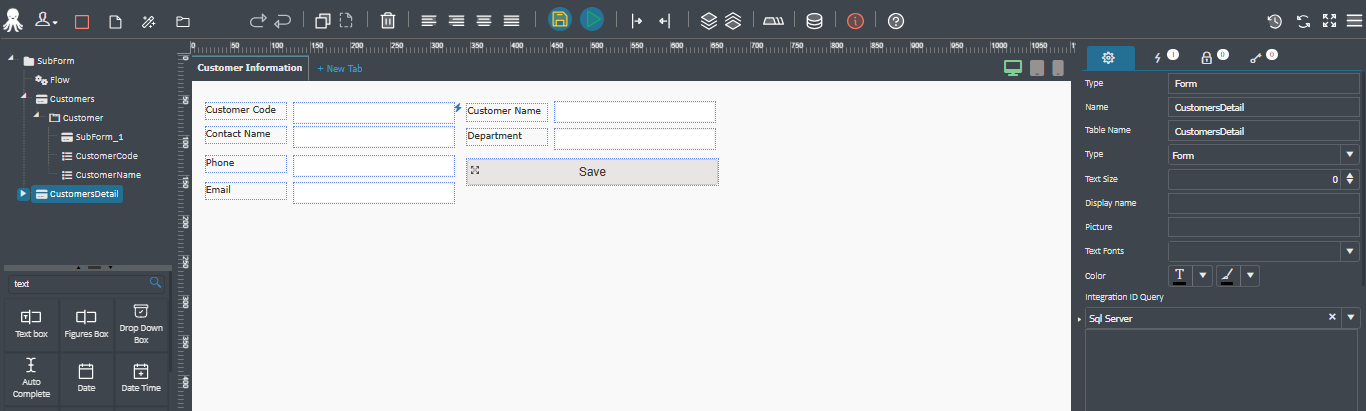Select the Flow tree item
The image size is (1366, 411).
pyautogui.click(x=52, y=79)
